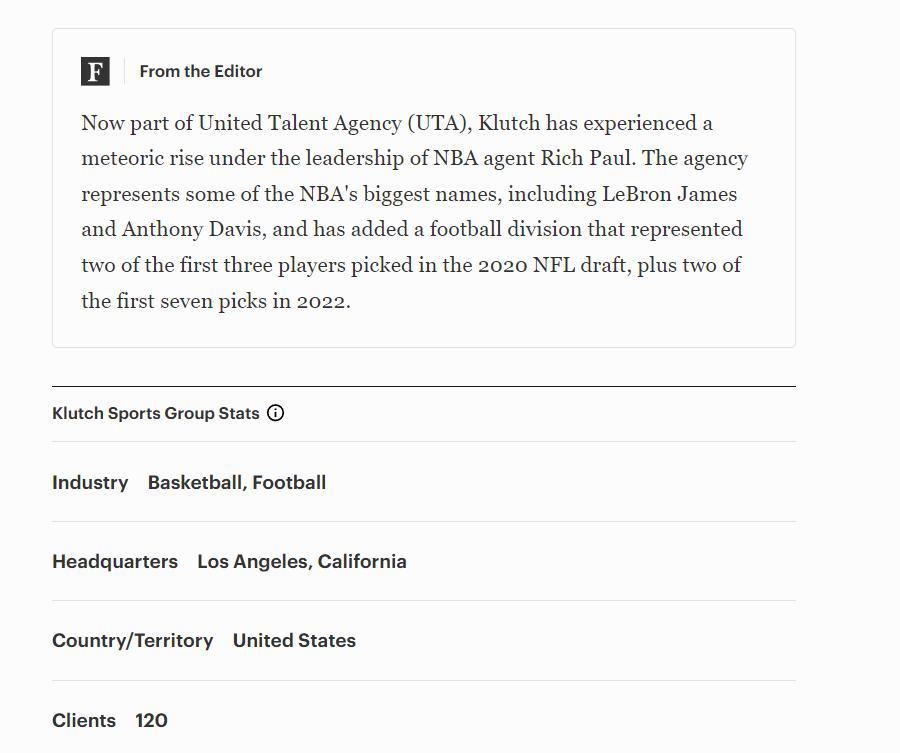
Task: Click the "From the Editor" heading
Action: [200, 71]
